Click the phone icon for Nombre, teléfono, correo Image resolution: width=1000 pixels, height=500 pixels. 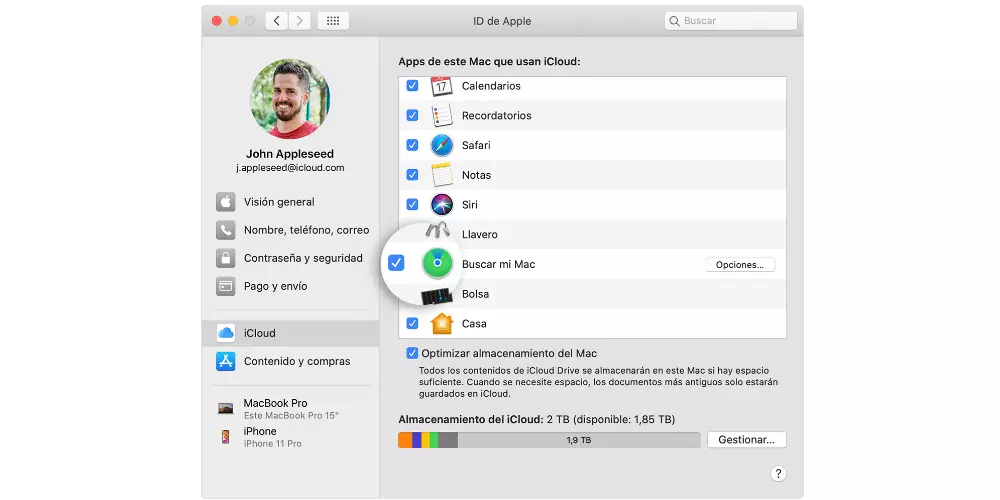click(x=225, y=230)
